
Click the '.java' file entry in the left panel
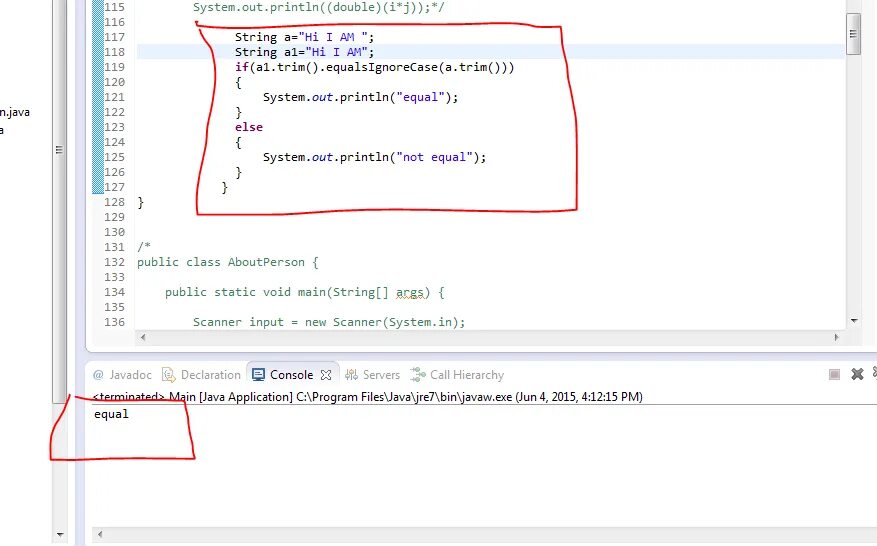coord(15,112)
